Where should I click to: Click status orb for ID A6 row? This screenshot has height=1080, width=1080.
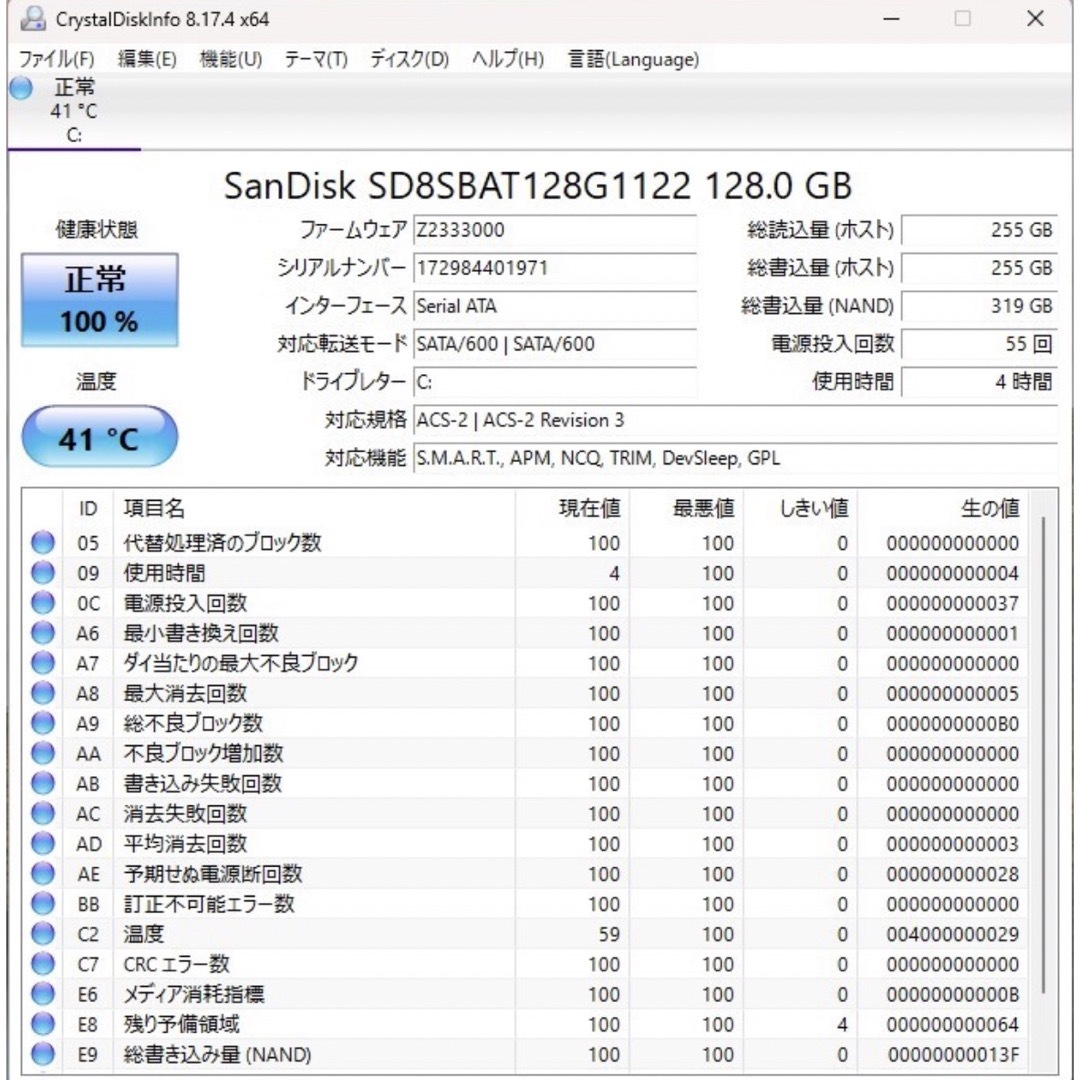(x=43, y=633)
